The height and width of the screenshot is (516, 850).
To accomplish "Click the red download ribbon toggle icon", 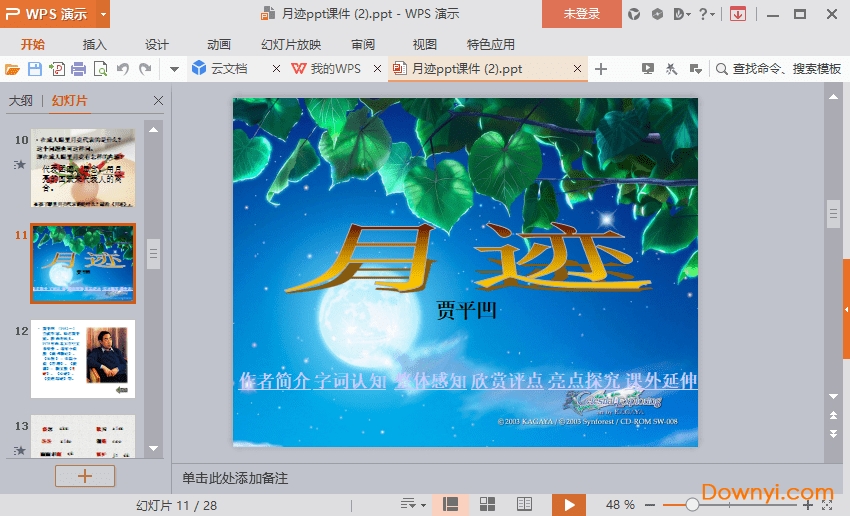I will pos(737,14).
